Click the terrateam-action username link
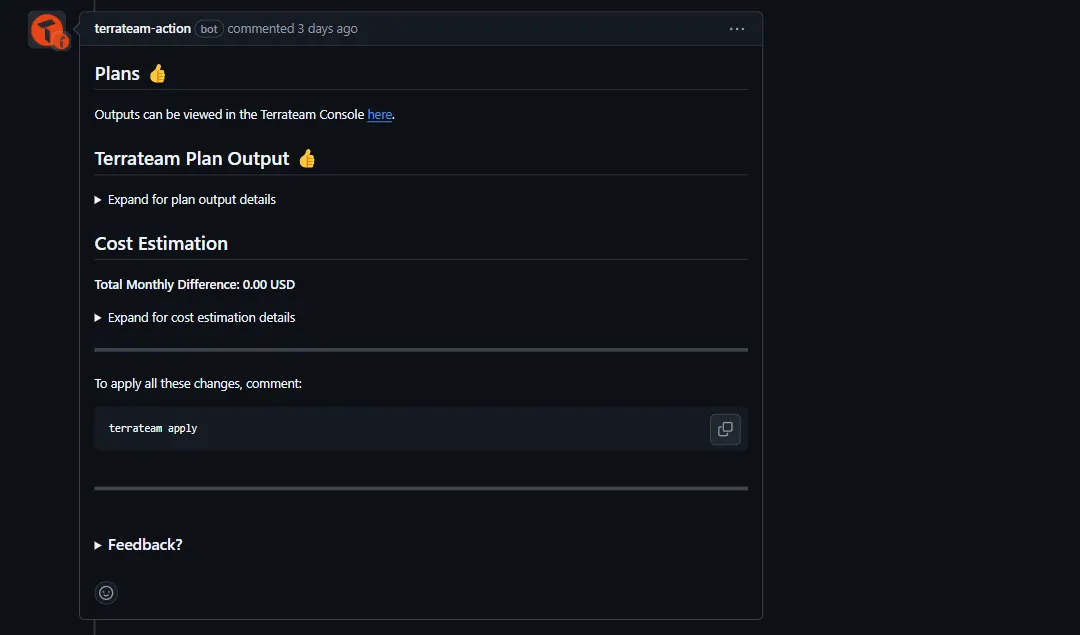This screenshot has height=635, width=1080. tap(140, 29)
